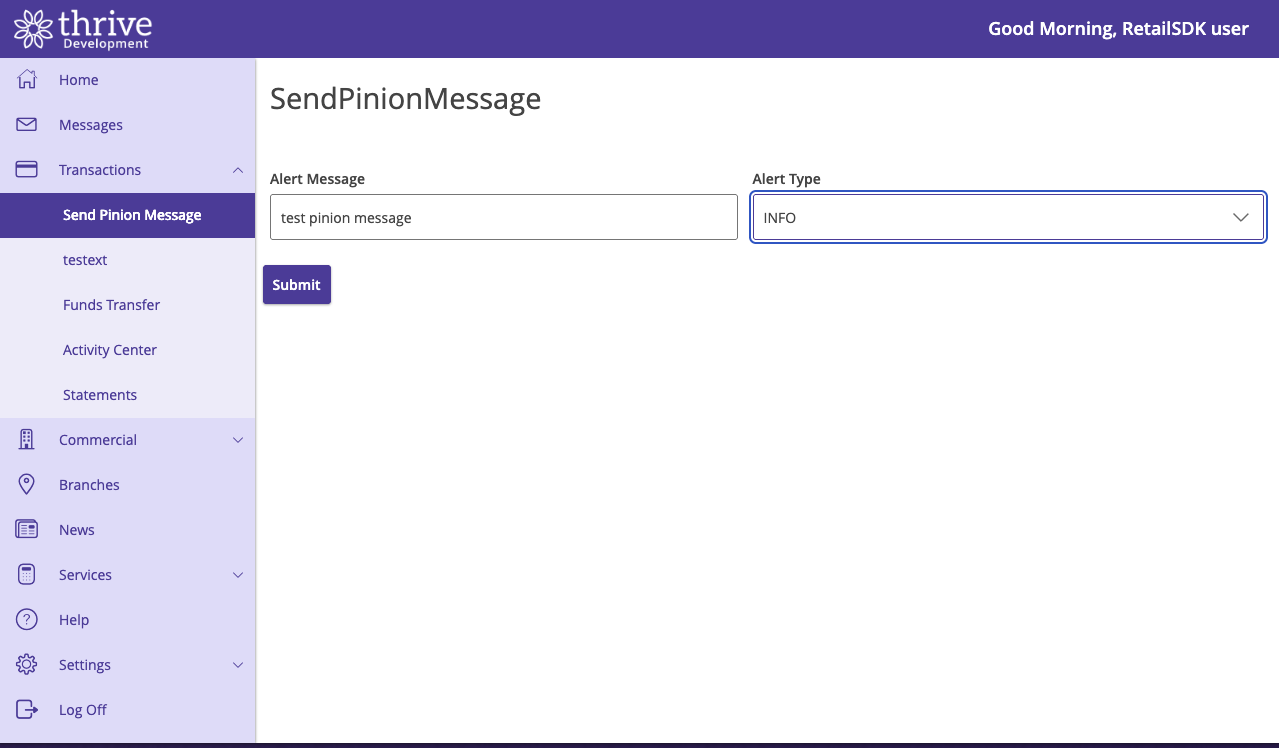The image size is (1279, 748).
Task: Click into the Alert Message field
Action: point(503,217)
